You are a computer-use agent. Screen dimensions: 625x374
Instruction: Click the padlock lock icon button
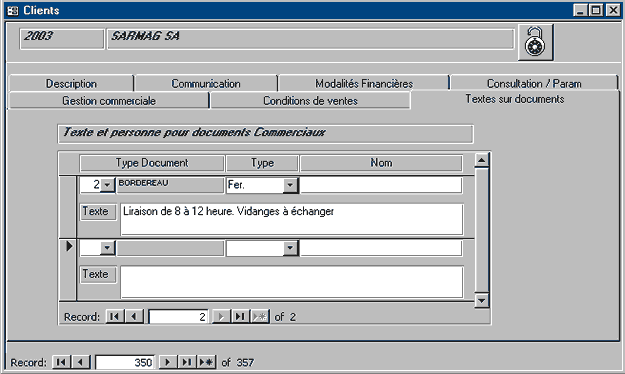pyautogui.click(x=535, y=42)
